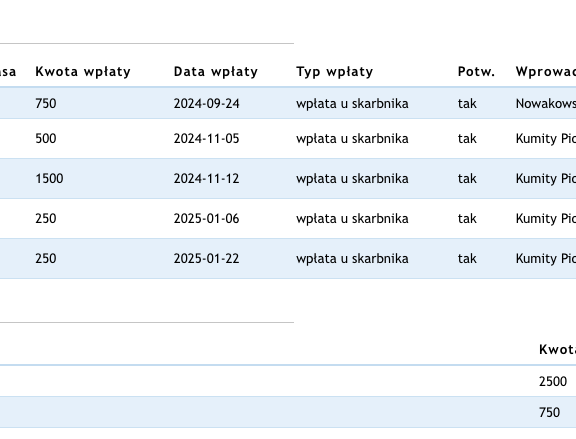This screenshot has width=576, height=439.
Task: Click the date 2025-01-06
Action: (x=206, y=219)
